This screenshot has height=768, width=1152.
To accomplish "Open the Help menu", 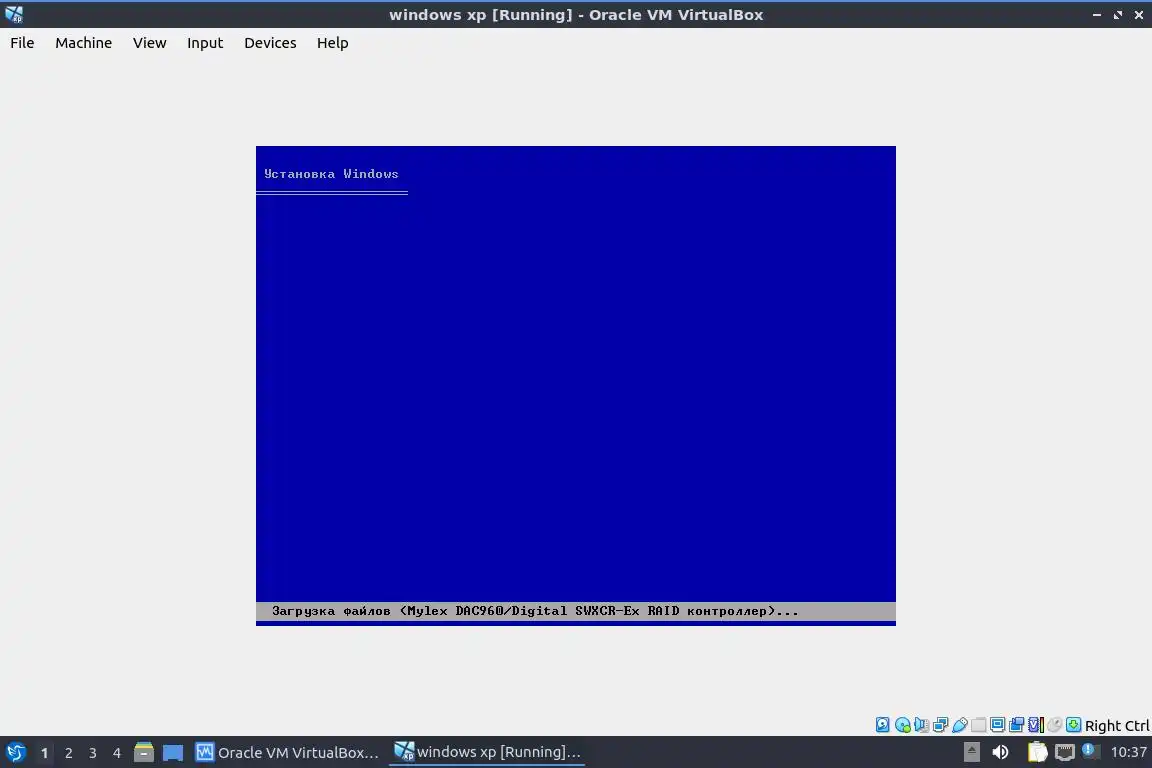I will [332, 43].
